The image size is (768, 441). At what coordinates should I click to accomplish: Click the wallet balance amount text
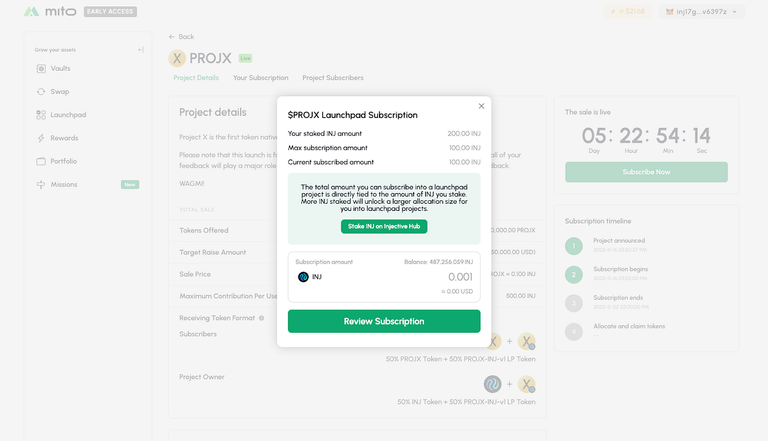(x=438, y=262)
